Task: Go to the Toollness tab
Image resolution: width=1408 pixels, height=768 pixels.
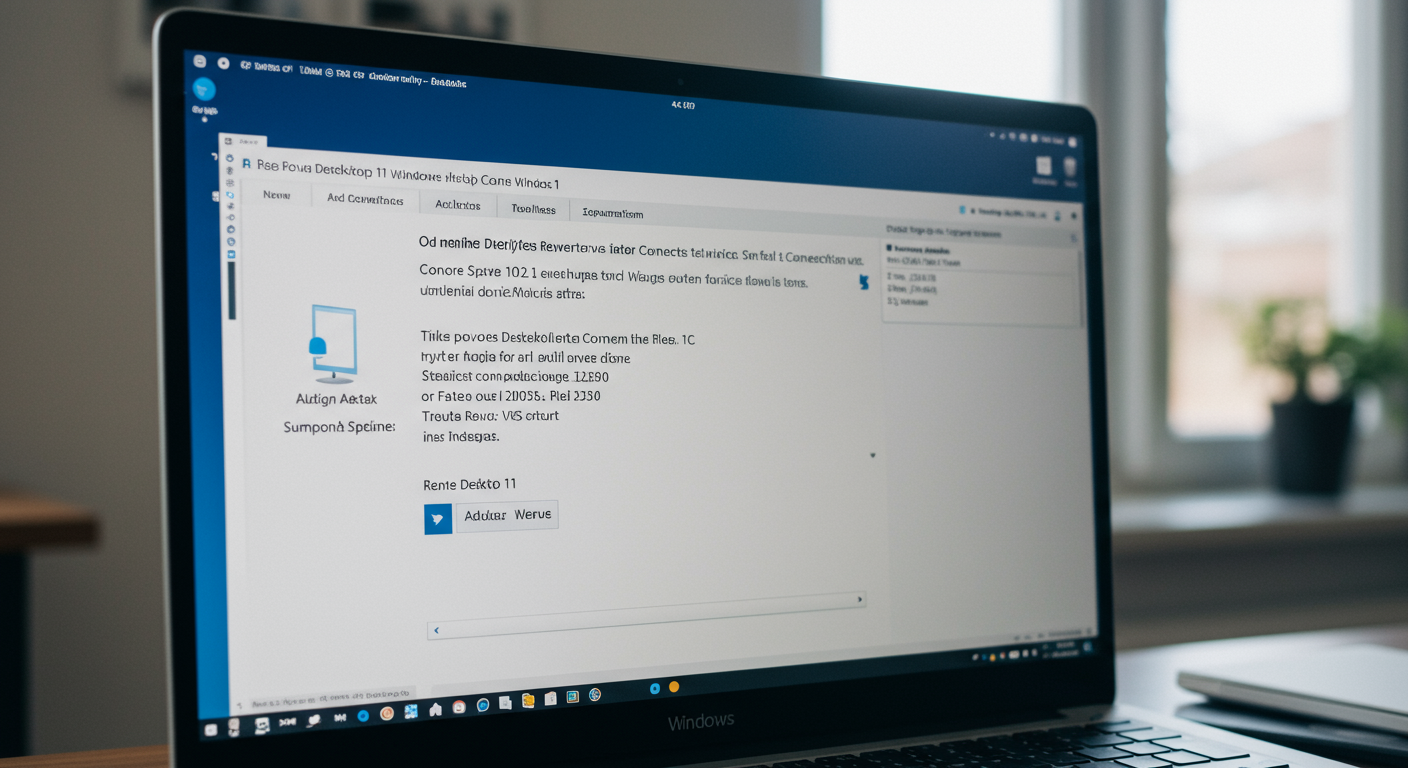Action: [x=533, y=209]
